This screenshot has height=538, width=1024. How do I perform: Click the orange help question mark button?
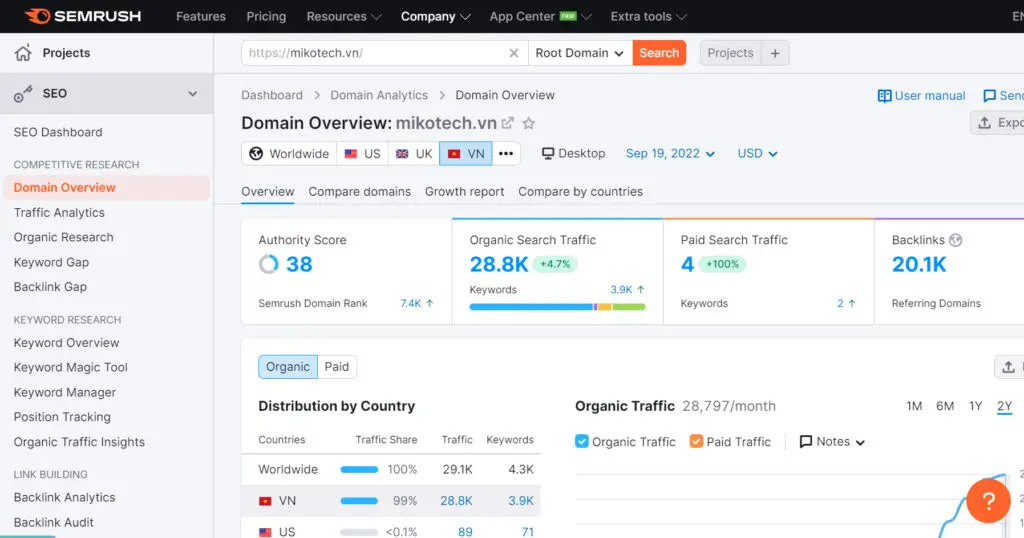click(x=987, y=501)
